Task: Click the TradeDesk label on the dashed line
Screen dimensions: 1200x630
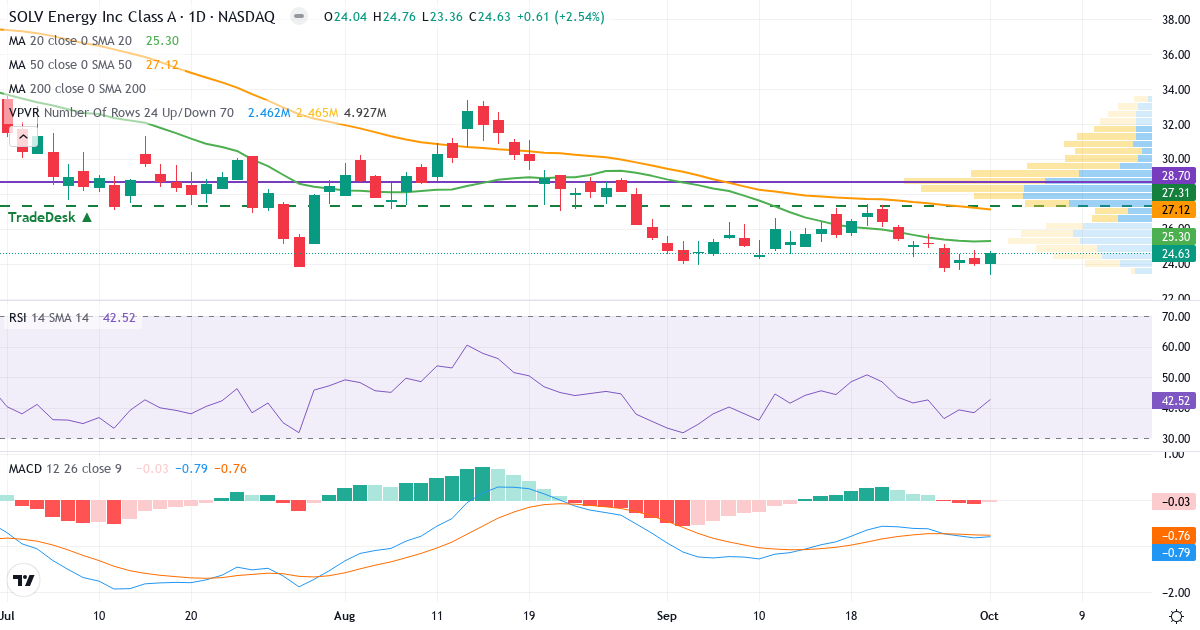Action: 50,216
